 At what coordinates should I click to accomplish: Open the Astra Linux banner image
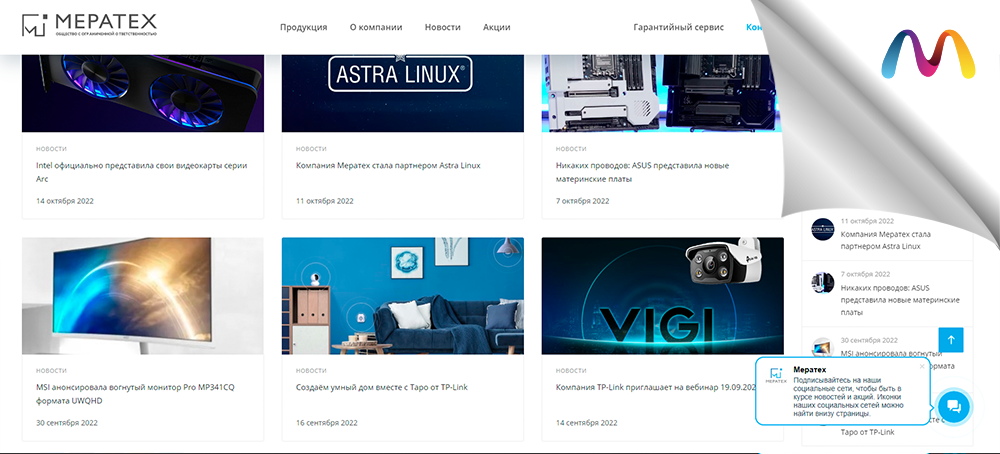402,93
